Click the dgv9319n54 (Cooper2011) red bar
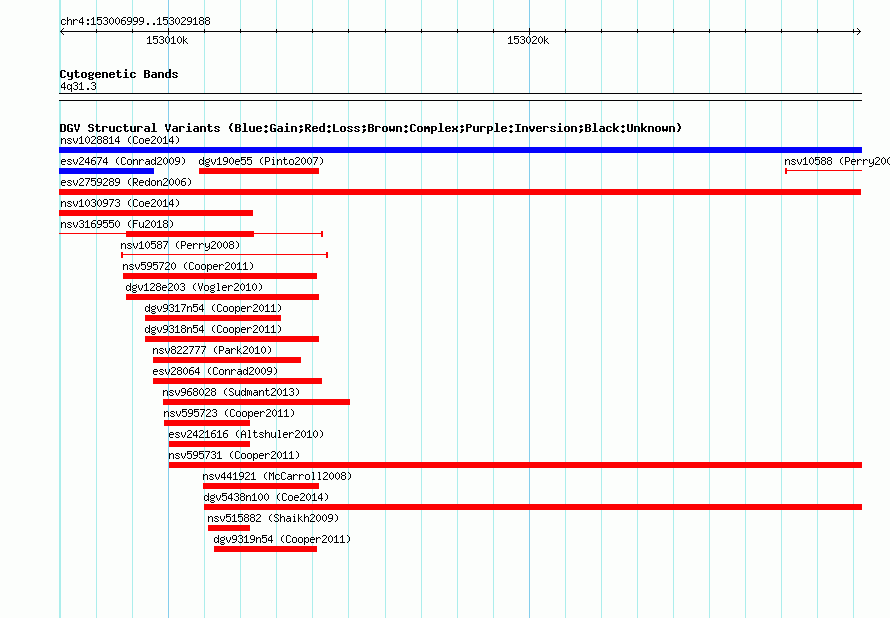 266,549
